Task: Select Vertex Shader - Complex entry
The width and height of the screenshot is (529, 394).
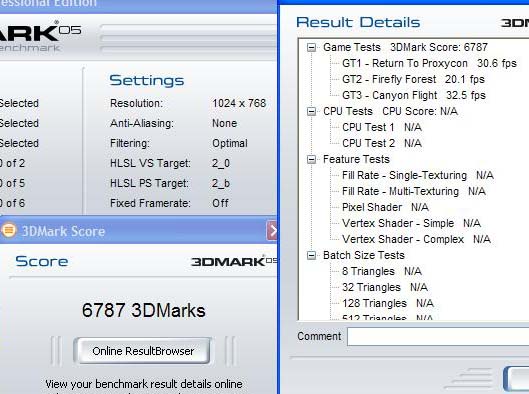Action: tap(416, 239)
